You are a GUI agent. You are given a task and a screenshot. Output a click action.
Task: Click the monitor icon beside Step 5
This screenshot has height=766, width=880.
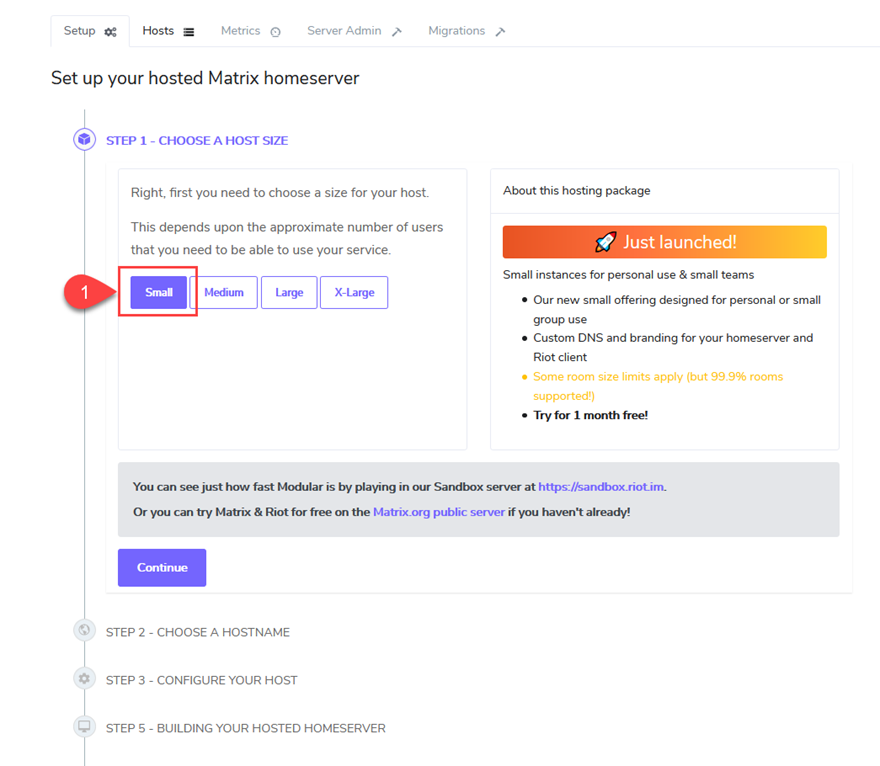(x=84, y=727)
